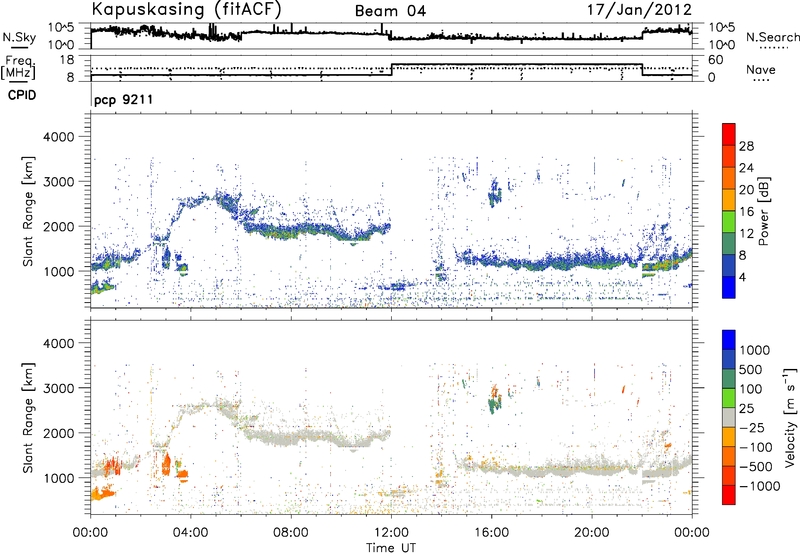The image size is (800, 554).
Task: Click the 'N.Sky' legend label
Action: [x=19, y=37]
